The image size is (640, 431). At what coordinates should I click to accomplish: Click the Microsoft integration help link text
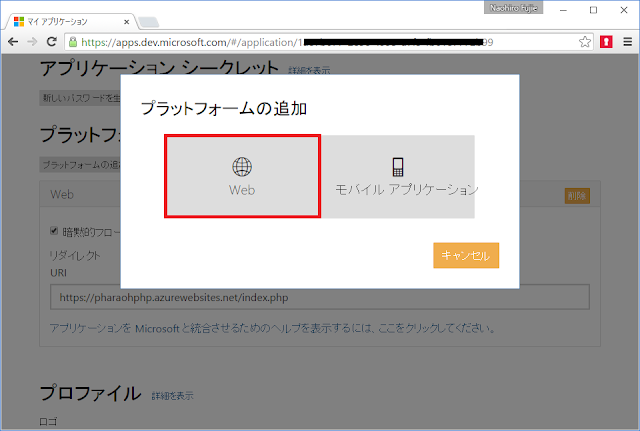pos(273,328)
